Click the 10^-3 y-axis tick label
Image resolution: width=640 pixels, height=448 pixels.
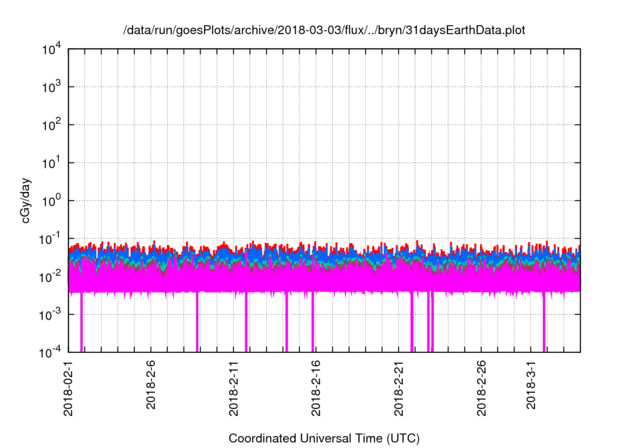tap(50, 315)
